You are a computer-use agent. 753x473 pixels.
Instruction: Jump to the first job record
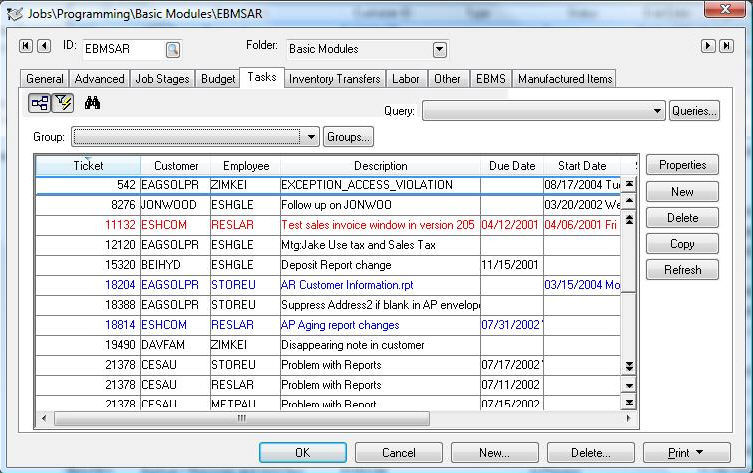click(25, 46)
